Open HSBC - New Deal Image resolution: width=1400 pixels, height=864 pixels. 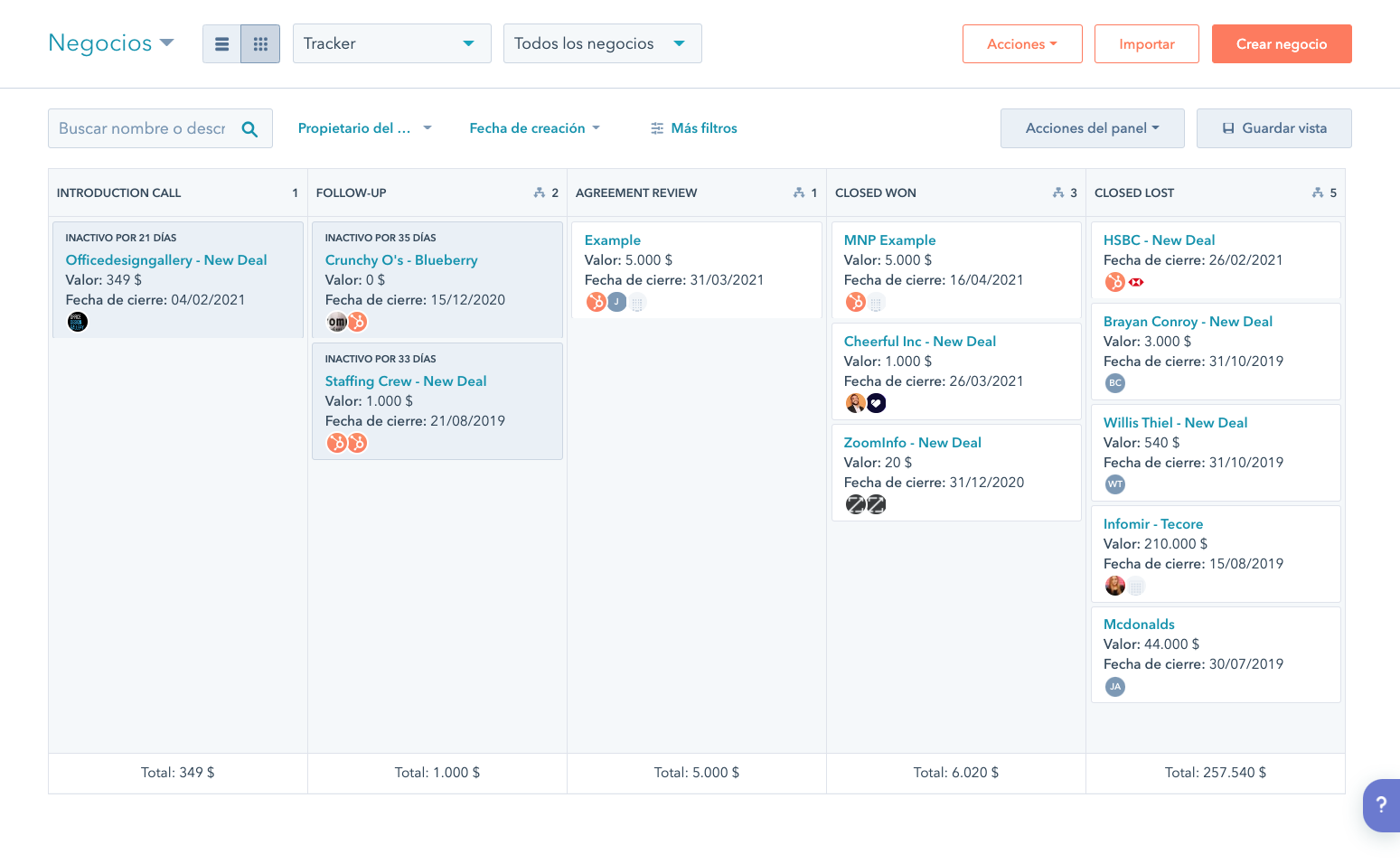(1159, 240)
